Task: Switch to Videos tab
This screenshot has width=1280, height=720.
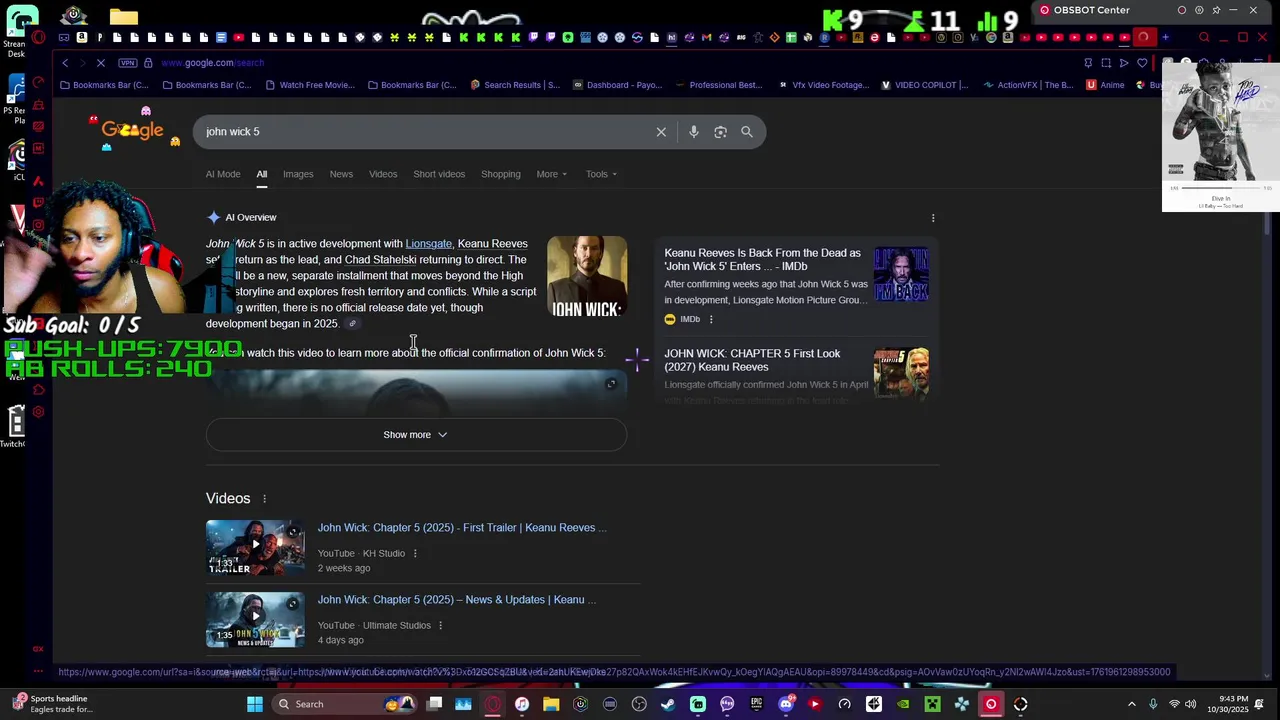Action: (x=383, y=174)
